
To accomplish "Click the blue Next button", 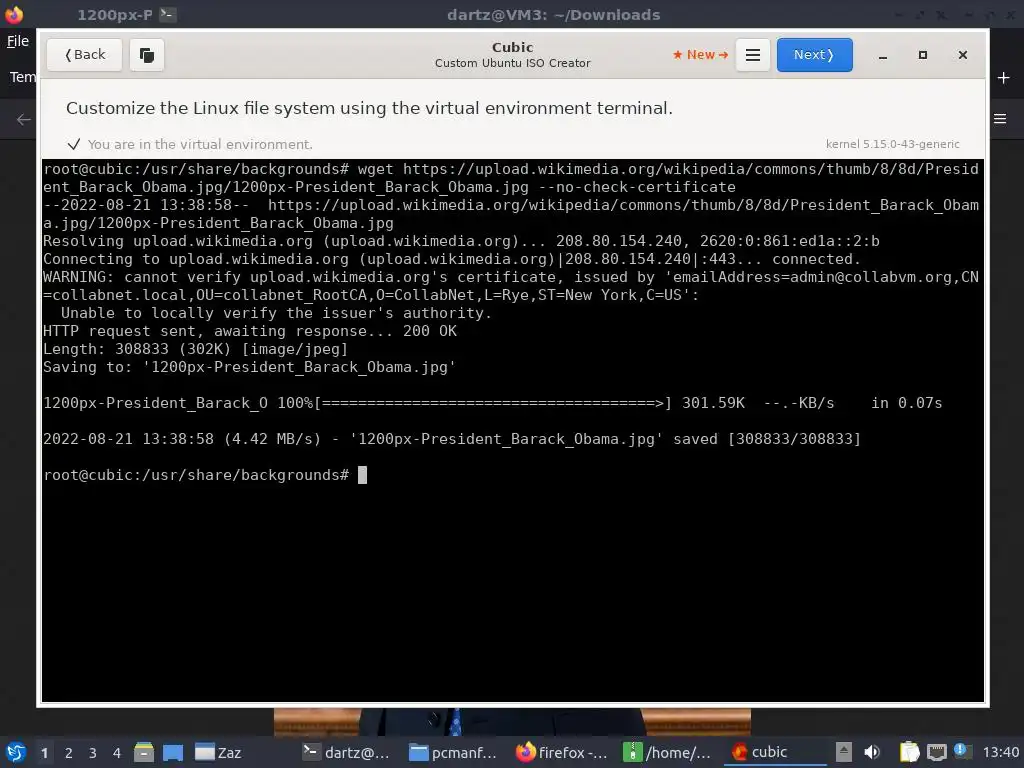I will [x=814, y=55].
